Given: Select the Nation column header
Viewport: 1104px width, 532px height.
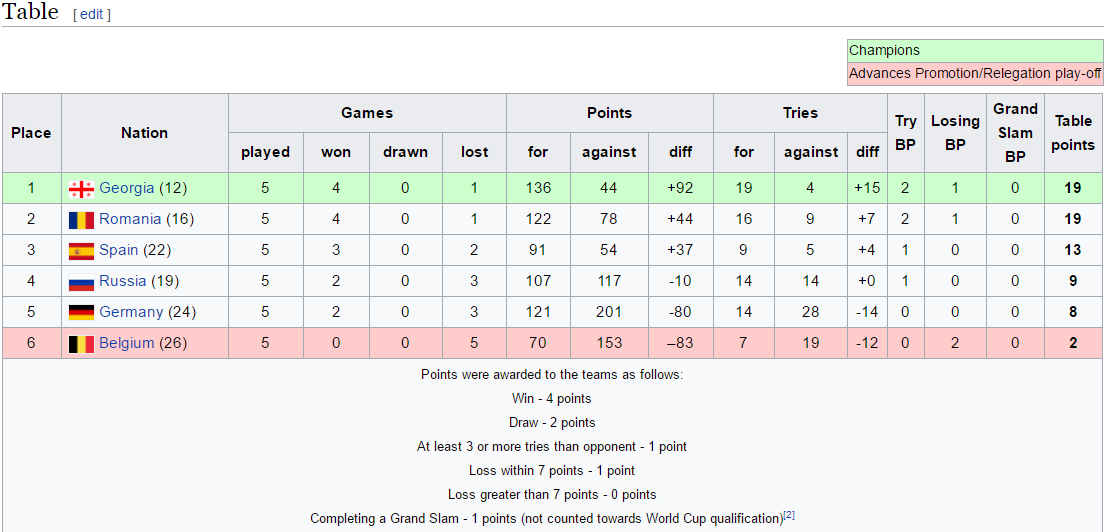Looking at the screenshot, I should click(x=145, y=133).
